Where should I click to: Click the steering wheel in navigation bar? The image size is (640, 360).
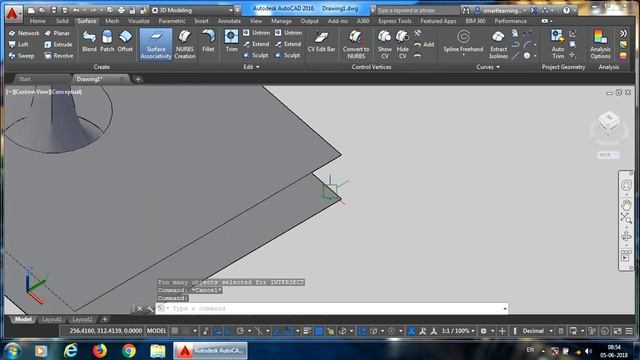(x=626, y=185)
